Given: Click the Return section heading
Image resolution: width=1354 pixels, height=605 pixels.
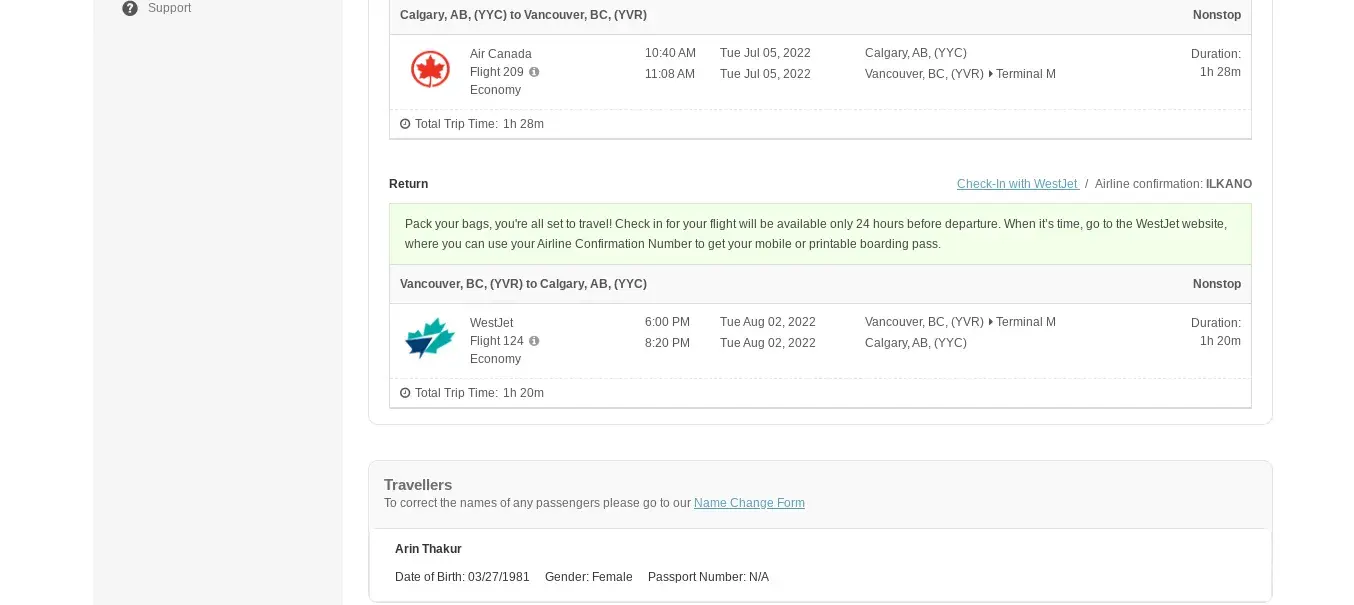Looking at the screenshot, I should (x=408, y=184).
